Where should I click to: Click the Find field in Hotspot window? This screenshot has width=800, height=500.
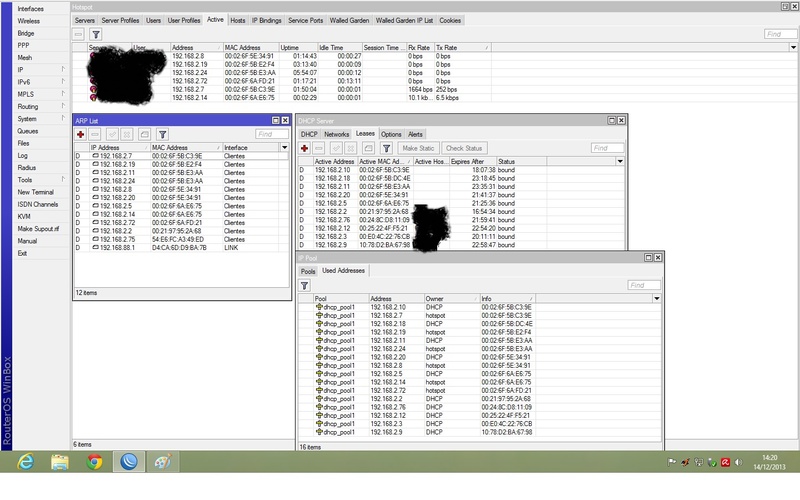coord(781,34)
